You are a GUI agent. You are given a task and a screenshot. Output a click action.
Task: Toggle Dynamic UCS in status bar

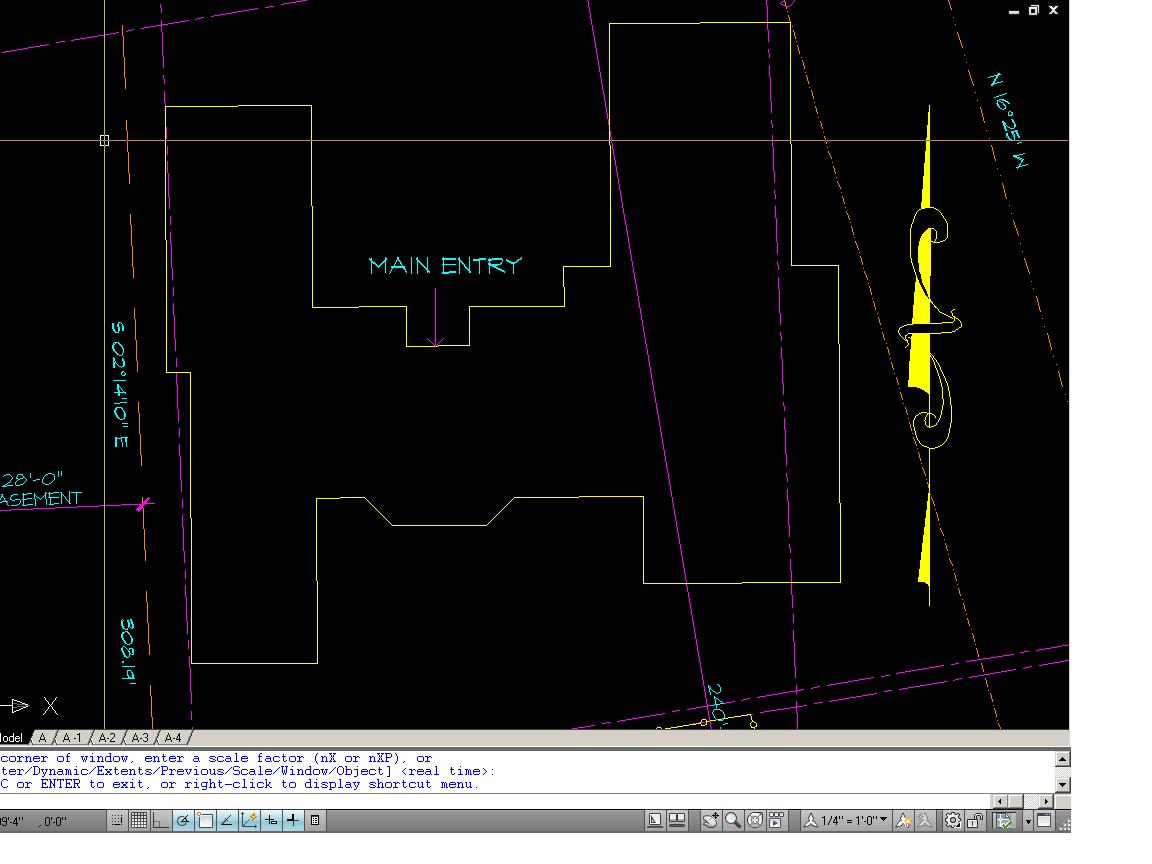pyautogui.click(x=249, y=821)
